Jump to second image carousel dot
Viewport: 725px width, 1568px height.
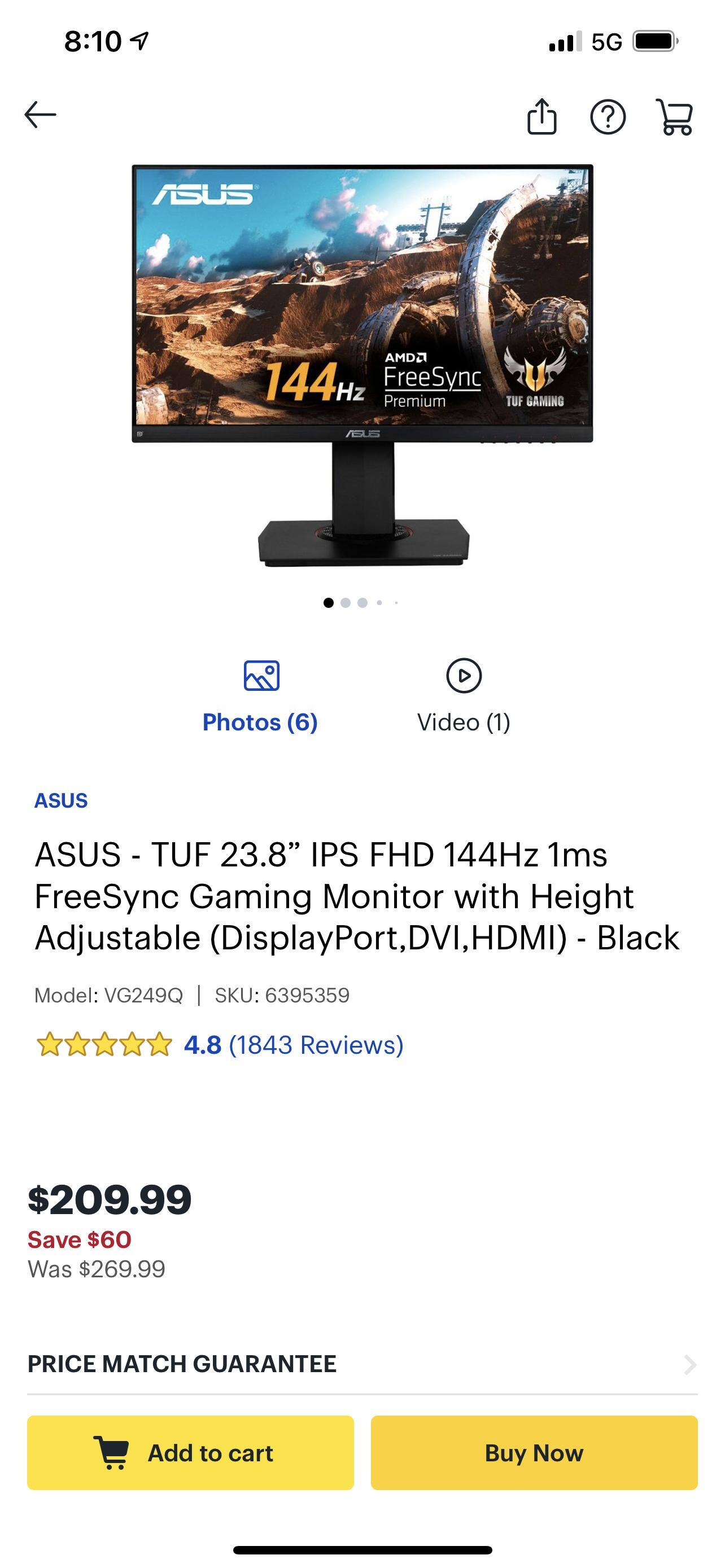[346, 603]
